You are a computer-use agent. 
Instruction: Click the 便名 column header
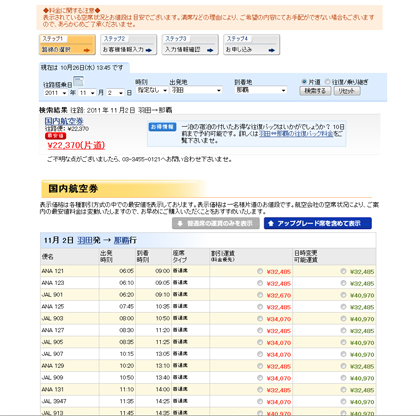point(70,257)
